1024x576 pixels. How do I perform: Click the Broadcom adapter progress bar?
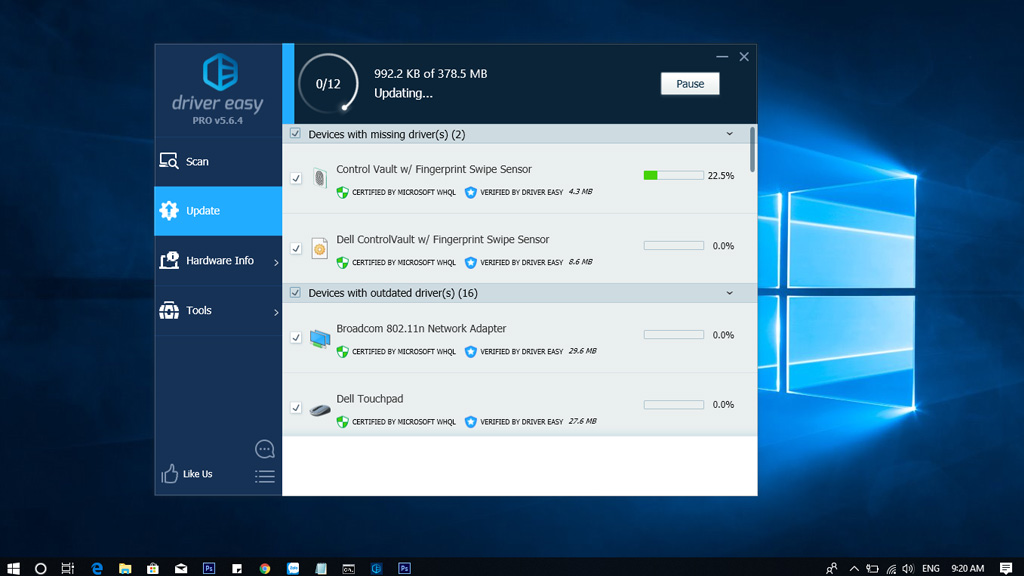[673, 334]
